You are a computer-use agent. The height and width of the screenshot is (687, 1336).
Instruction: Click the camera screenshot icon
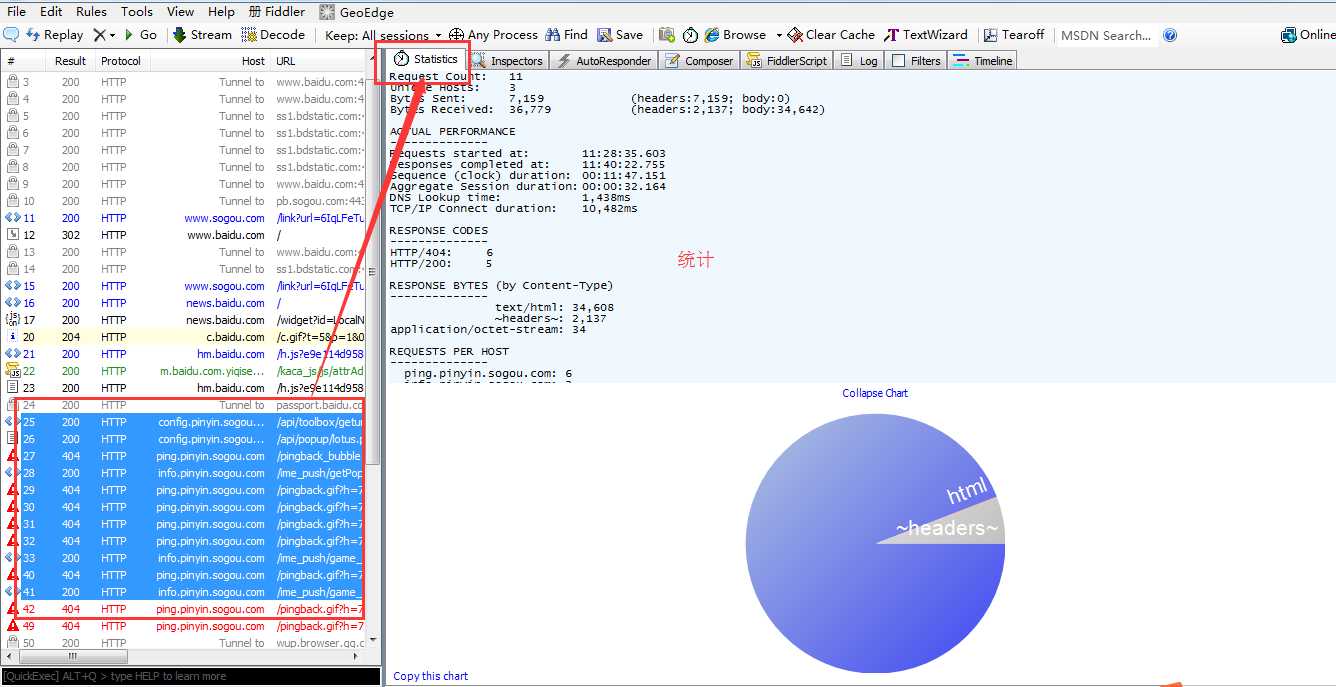click(667, 35)
